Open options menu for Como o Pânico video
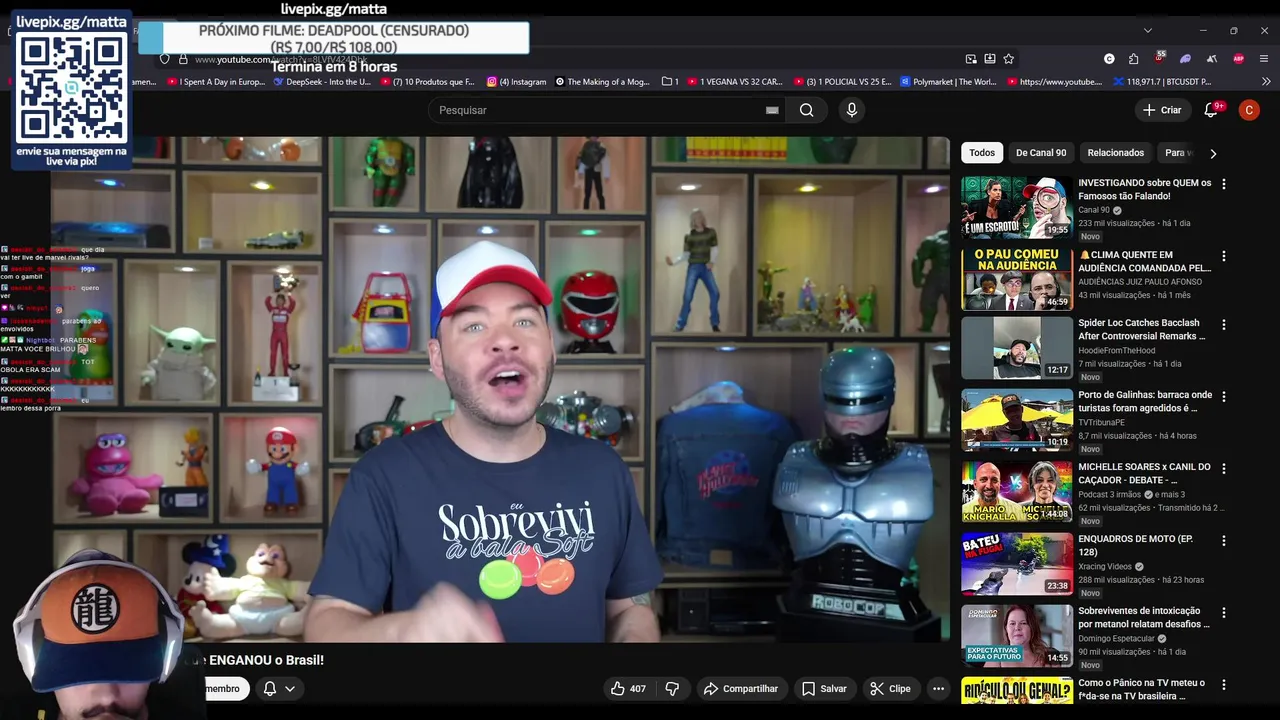 coord(1224,684)
